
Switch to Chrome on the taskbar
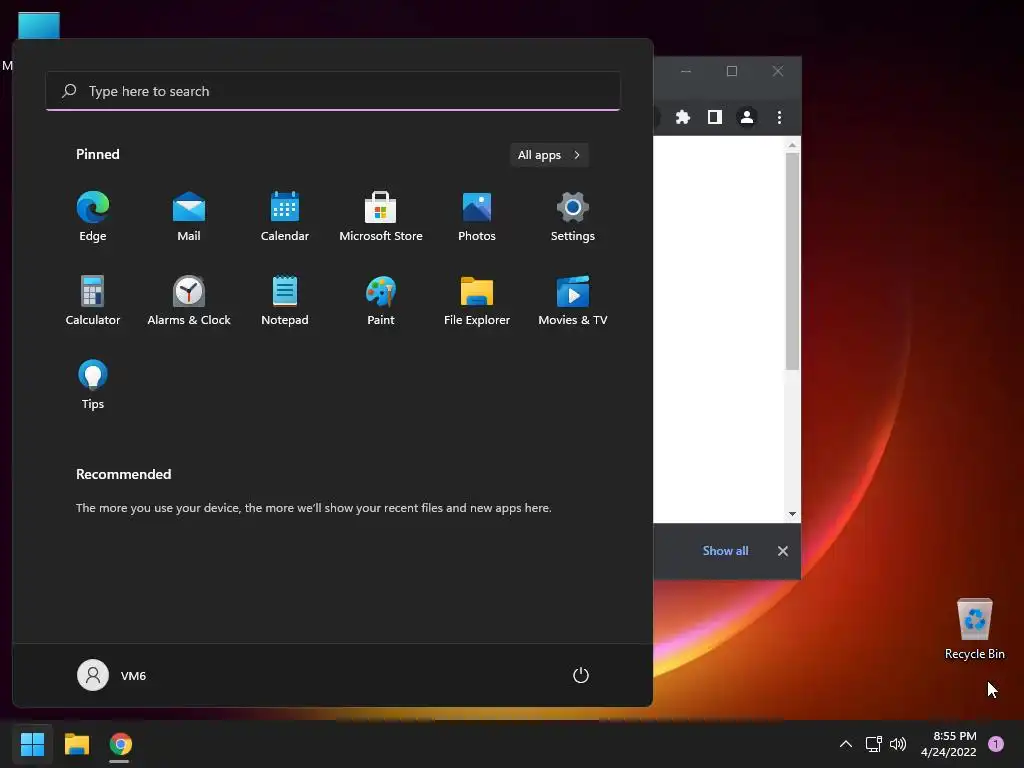tap(120, 744)
